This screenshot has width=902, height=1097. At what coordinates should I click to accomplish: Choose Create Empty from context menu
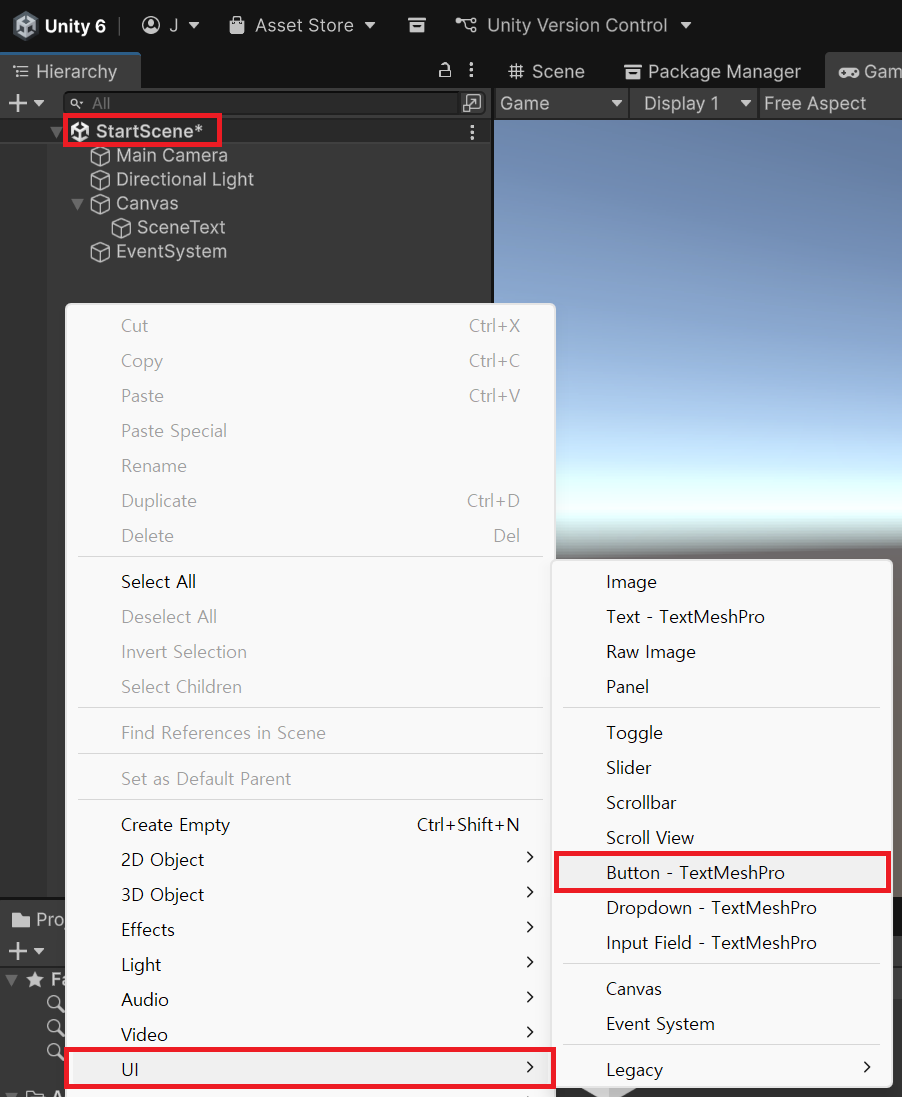(310, 825)
